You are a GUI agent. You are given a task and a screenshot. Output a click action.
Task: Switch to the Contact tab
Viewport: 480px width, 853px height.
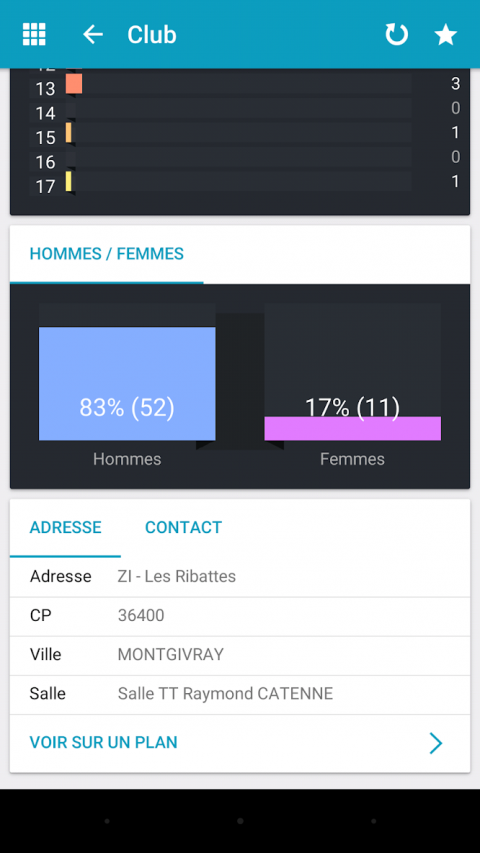[x=183, y=527]
